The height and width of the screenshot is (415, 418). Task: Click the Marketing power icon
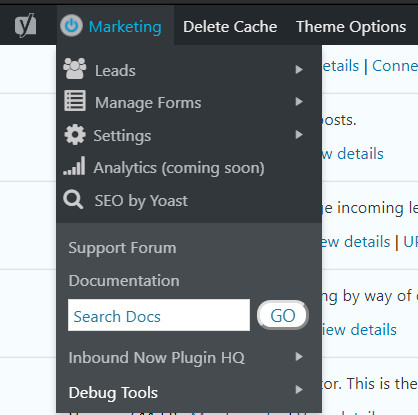(x=71, y=25)
